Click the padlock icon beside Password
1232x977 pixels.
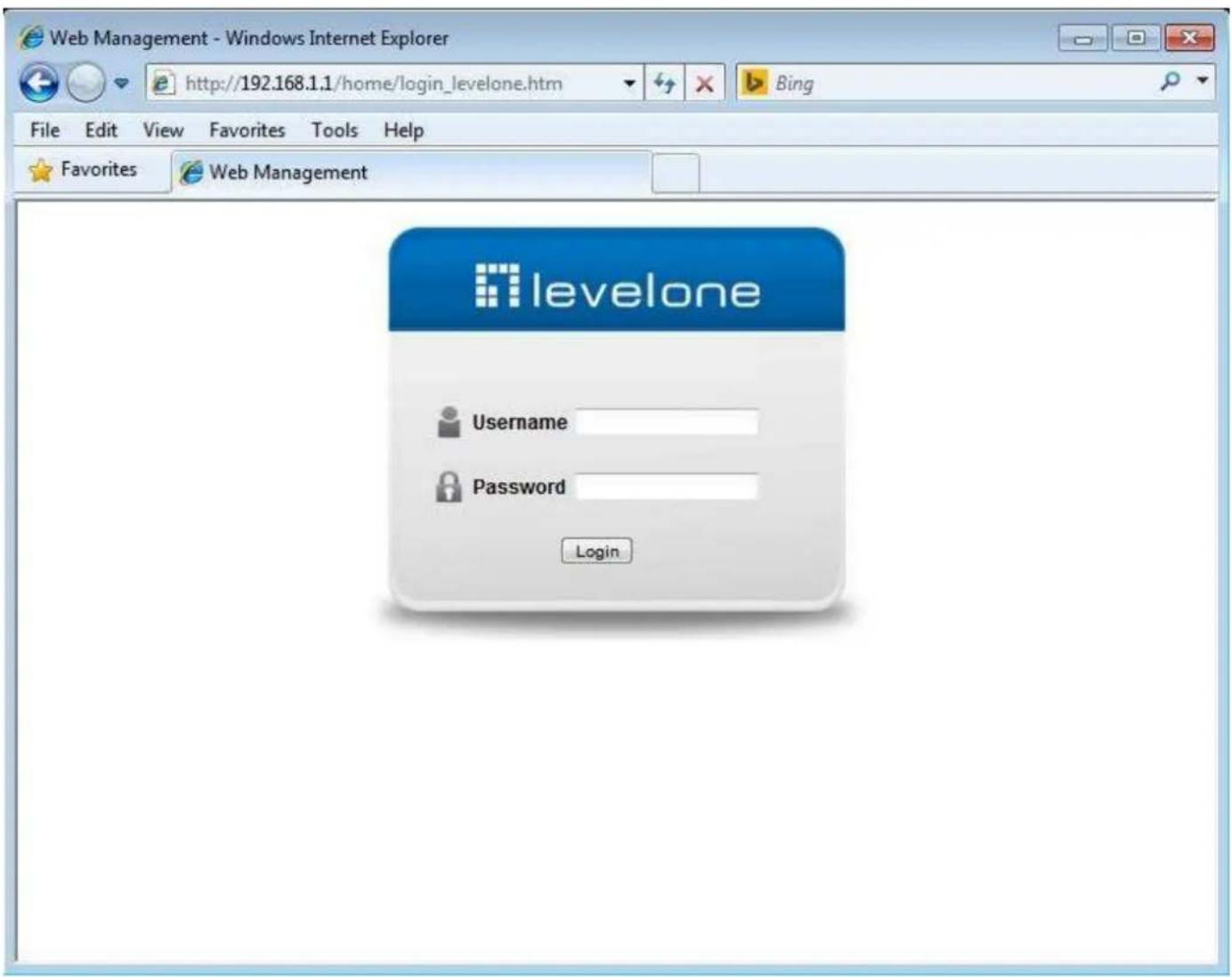pos(449,487)
